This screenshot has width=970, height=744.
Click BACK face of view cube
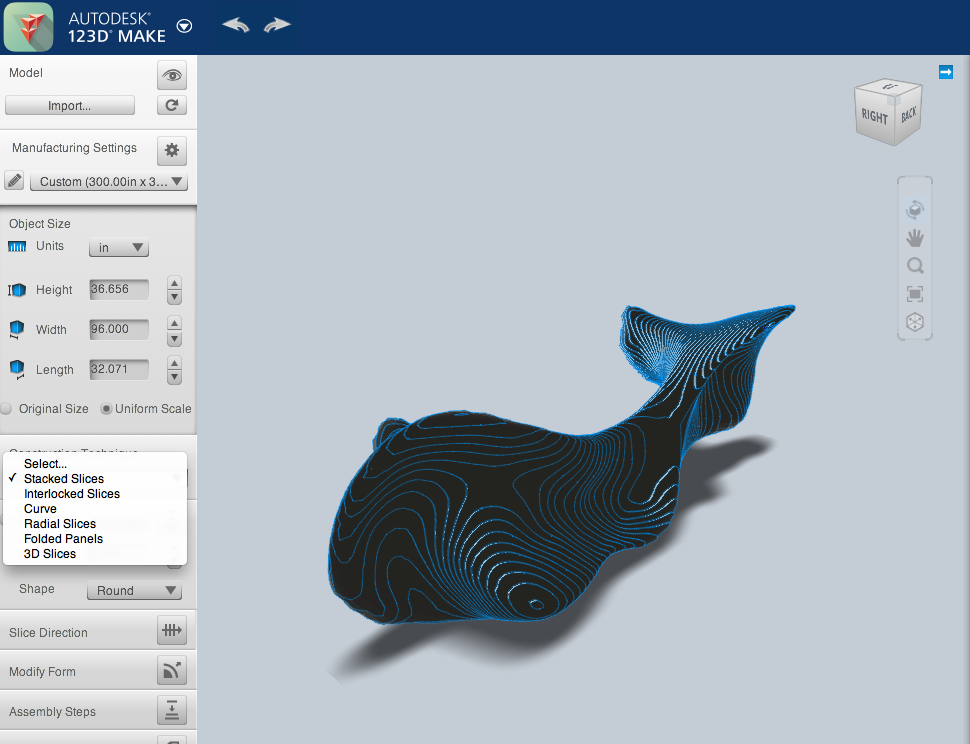pyautogui.click(x=908, y=115)
